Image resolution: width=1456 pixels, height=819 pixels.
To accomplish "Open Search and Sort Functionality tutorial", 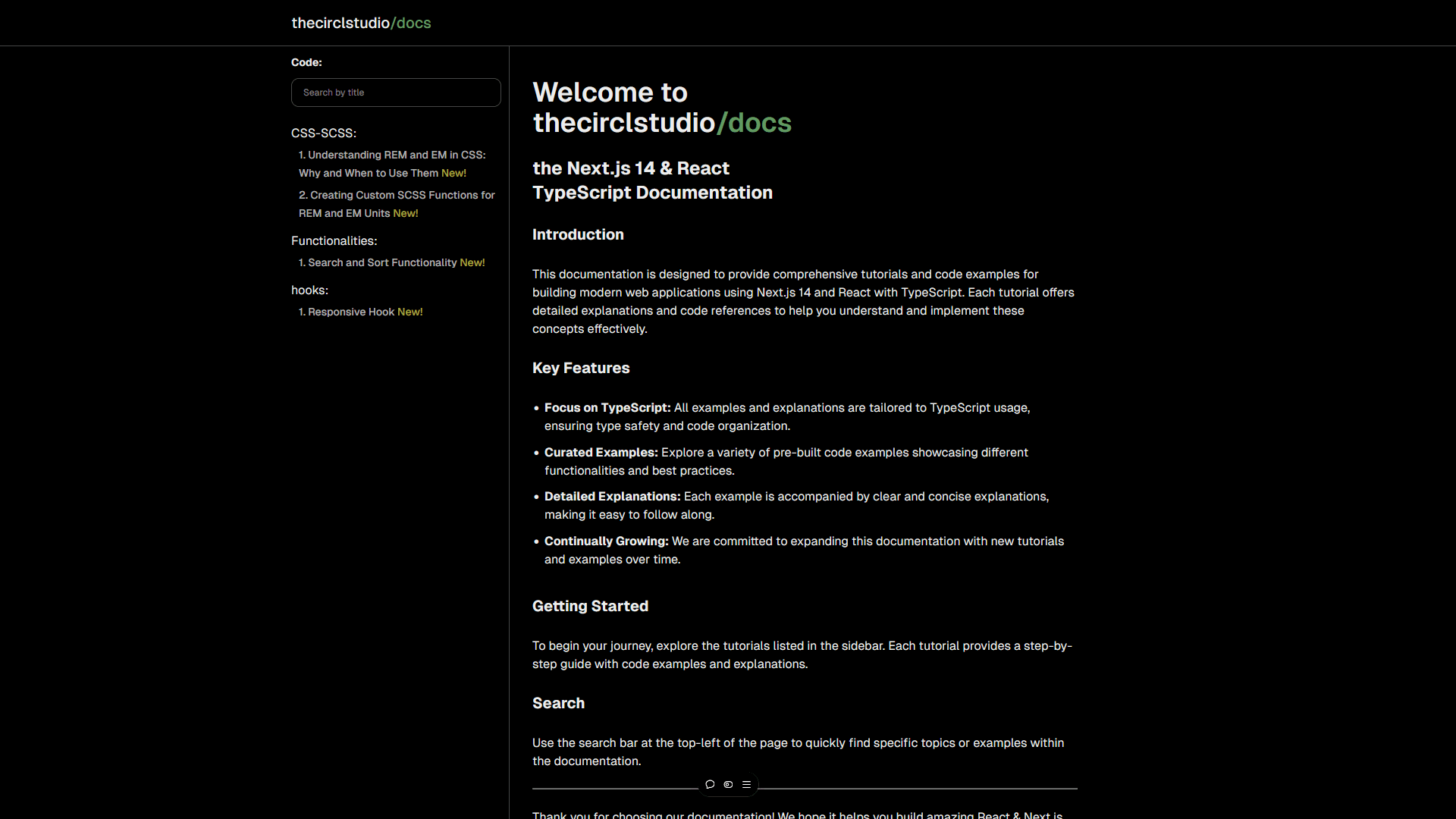I will 391,262.
